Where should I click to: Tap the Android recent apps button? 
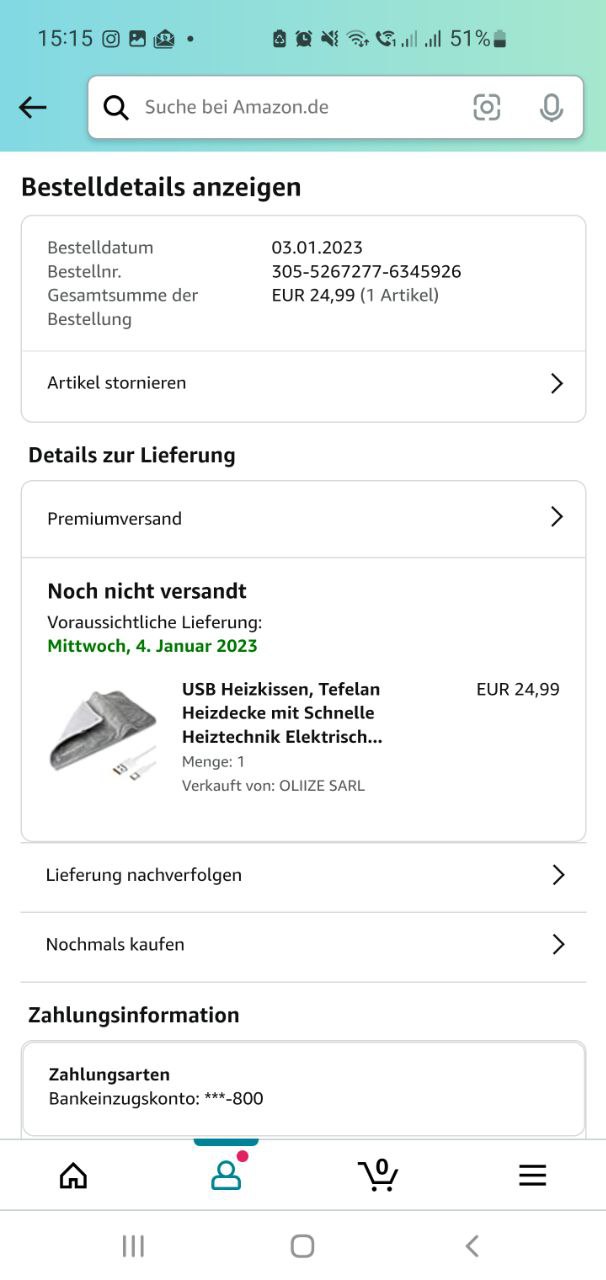[133, 1245]
